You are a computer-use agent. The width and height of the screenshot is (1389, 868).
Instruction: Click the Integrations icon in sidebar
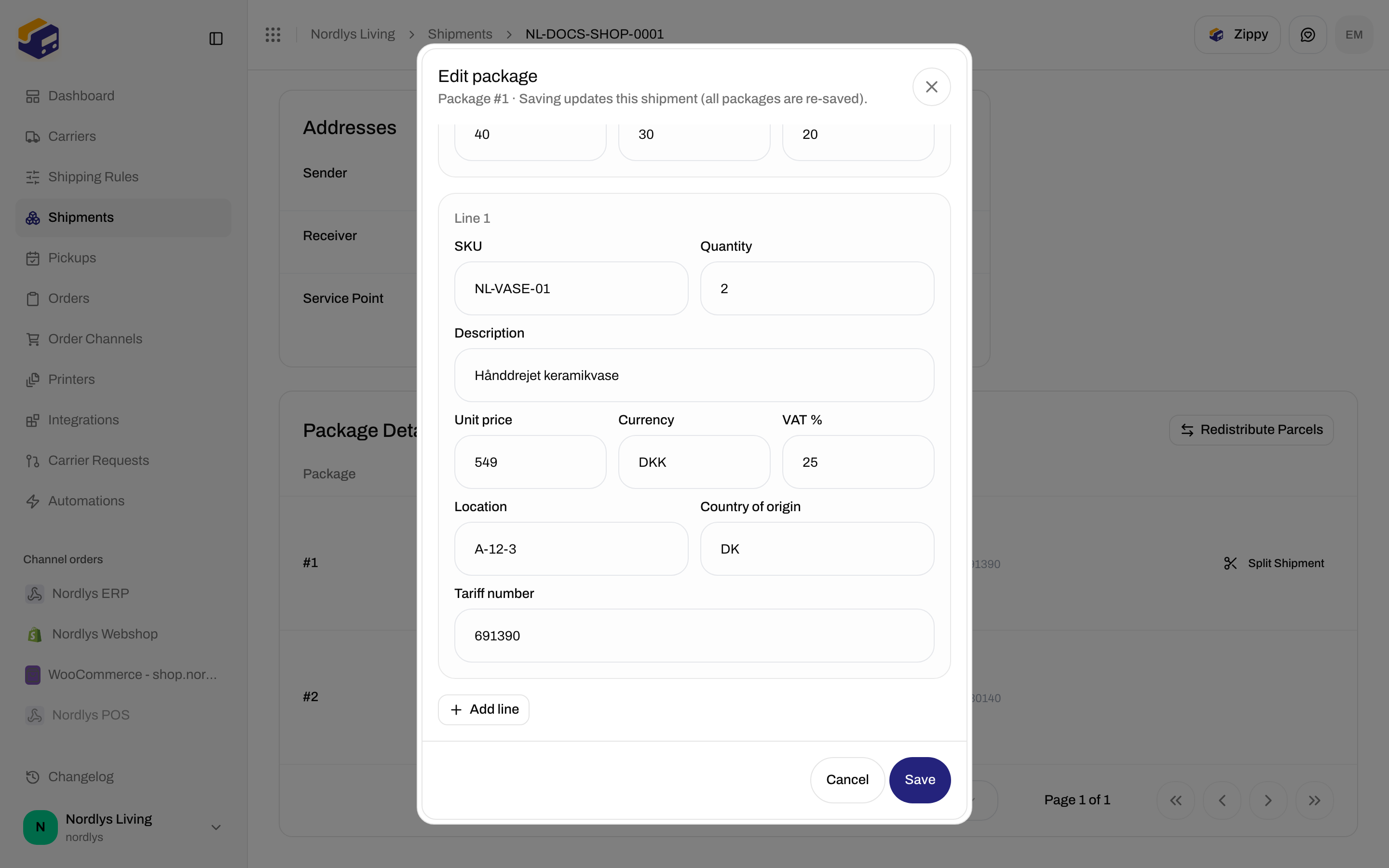[x=33, y=420]
